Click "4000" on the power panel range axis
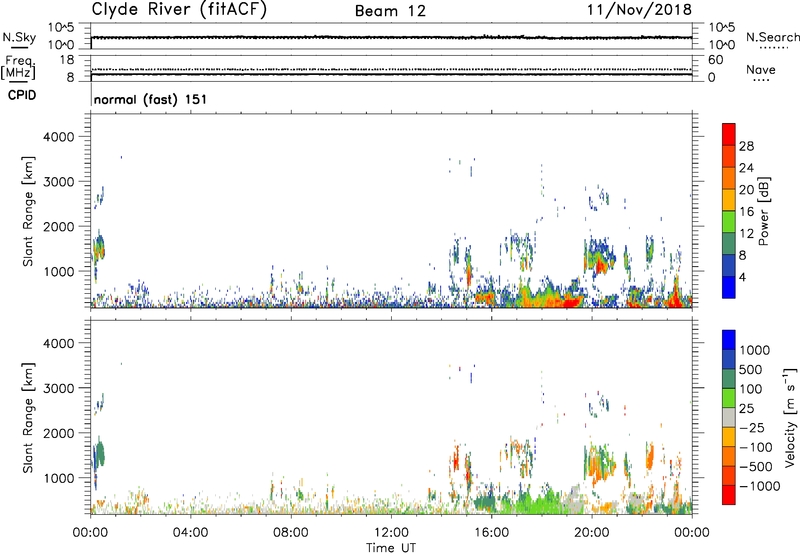The height and width of the screenshot is (554, 800). tap(58, 137)
